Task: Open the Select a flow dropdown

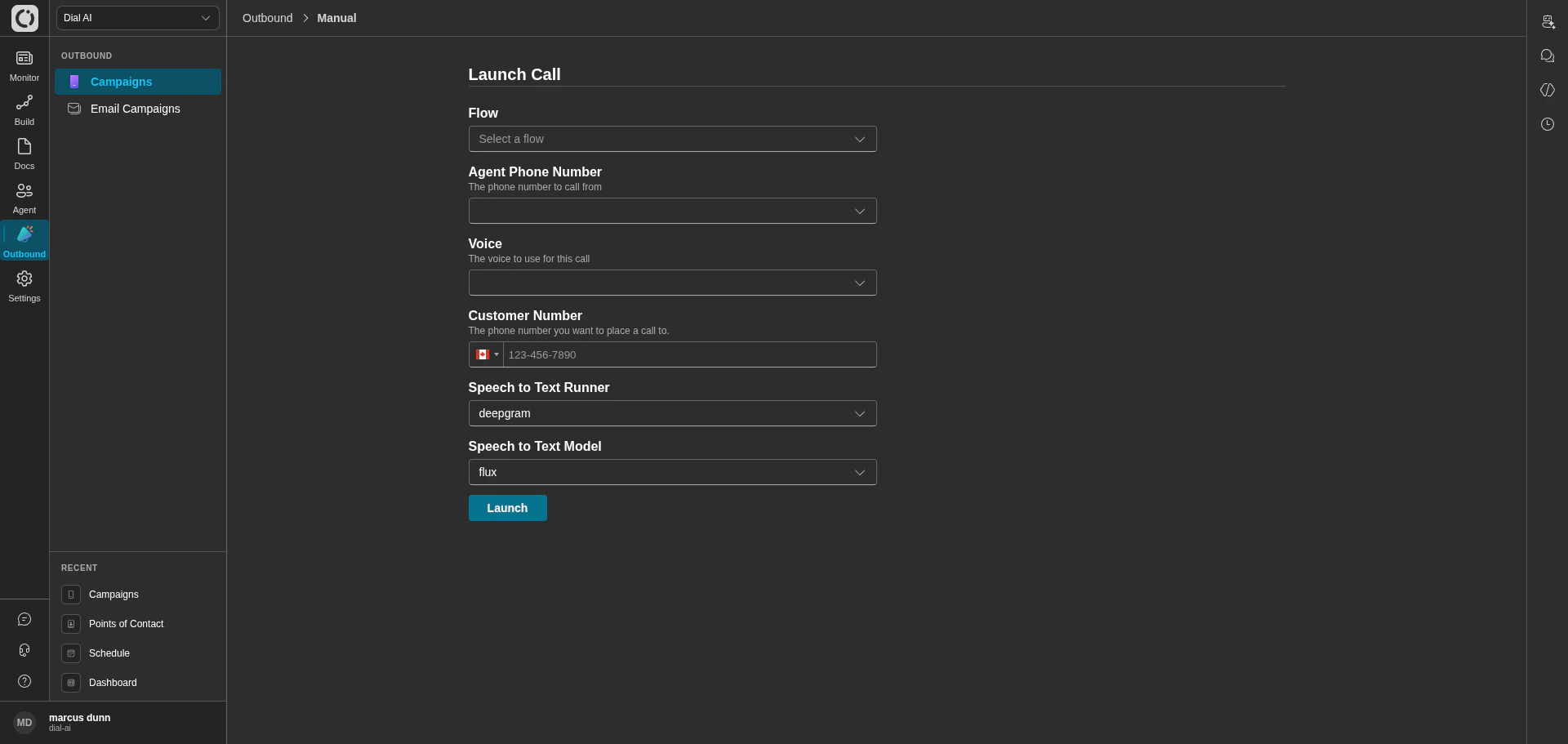Action: [672, 139]
